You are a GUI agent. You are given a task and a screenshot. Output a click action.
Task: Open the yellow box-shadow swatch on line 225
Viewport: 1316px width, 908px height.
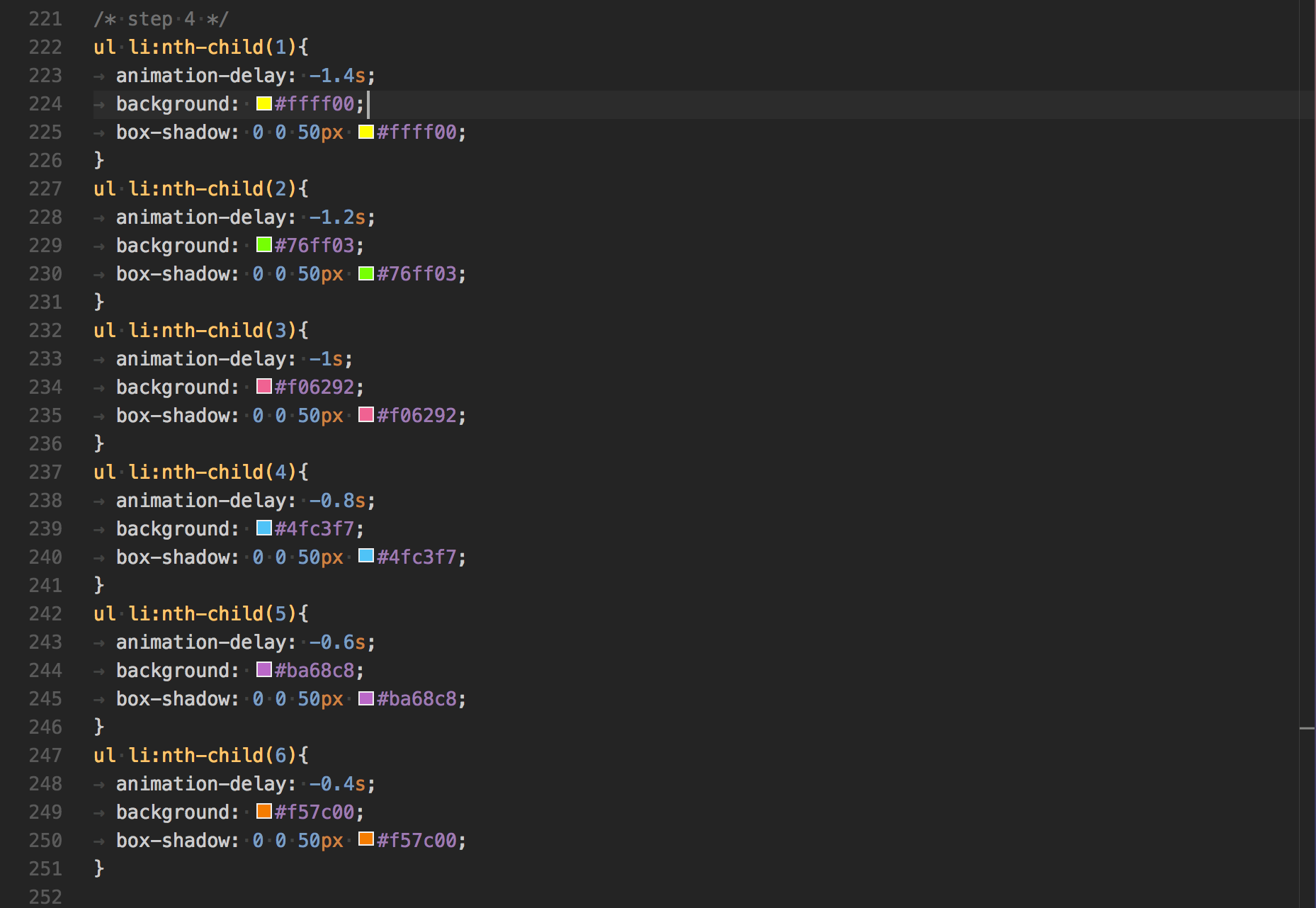click(365, 132)
